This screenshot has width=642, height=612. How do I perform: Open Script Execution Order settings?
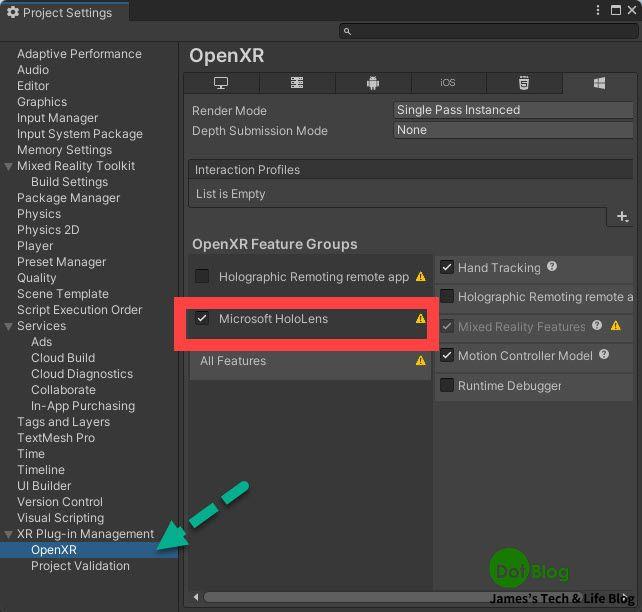coord(79,309)
